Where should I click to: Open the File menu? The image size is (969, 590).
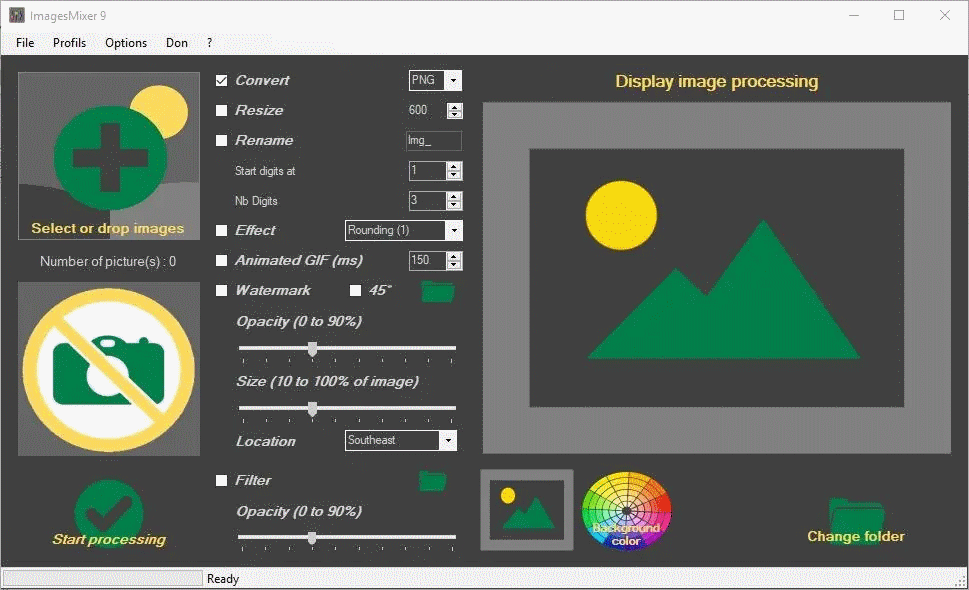(25, 43)
